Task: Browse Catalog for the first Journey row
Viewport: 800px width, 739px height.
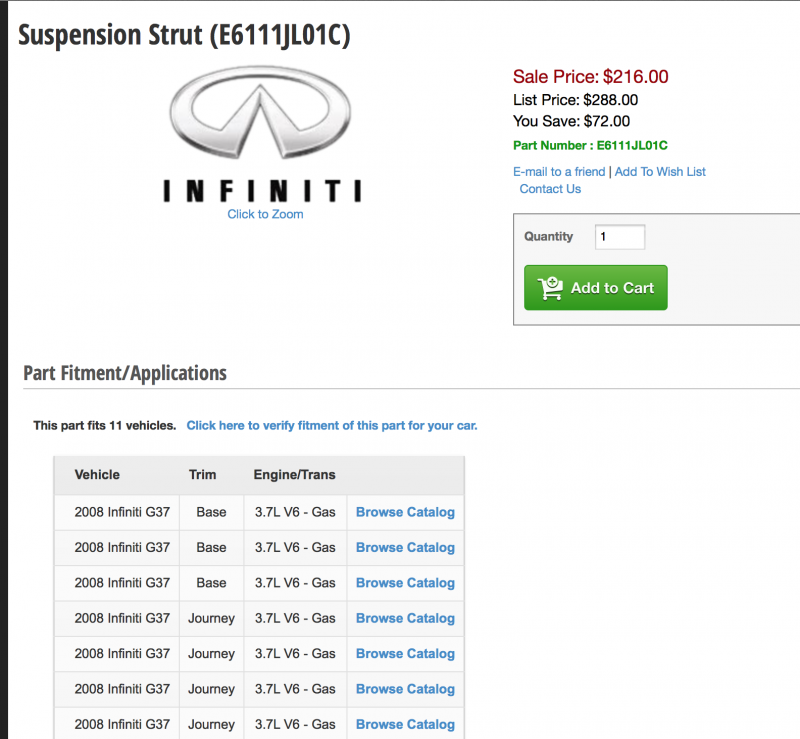Action: 405,618
